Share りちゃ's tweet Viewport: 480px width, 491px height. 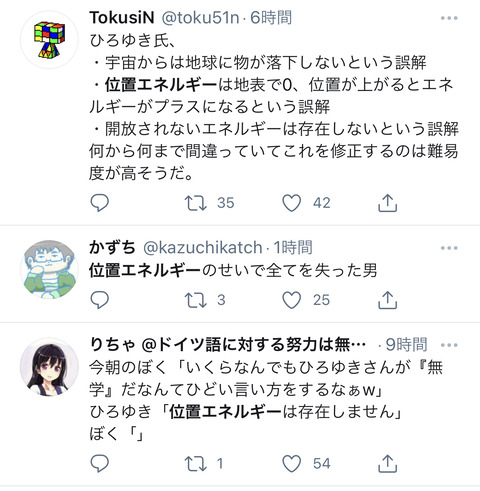[387, 463]
